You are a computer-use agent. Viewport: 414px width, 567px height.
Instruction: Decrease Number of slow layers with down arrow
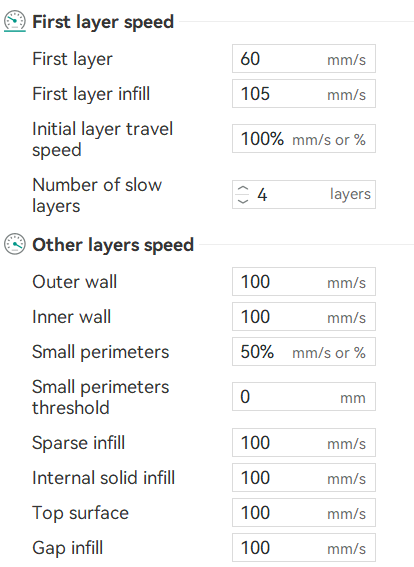tap(243, 200)
